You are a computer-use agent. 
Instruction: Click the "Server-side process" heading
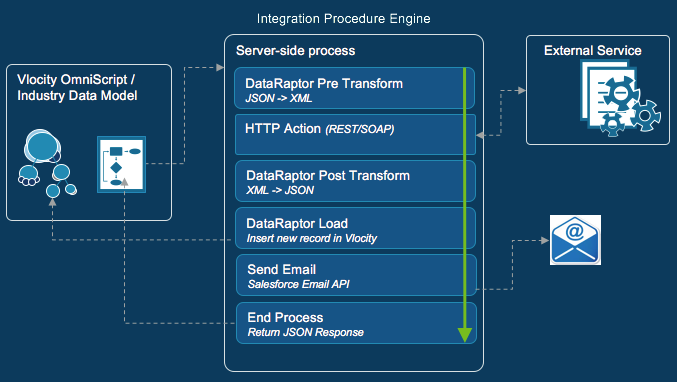click(295, 51)
